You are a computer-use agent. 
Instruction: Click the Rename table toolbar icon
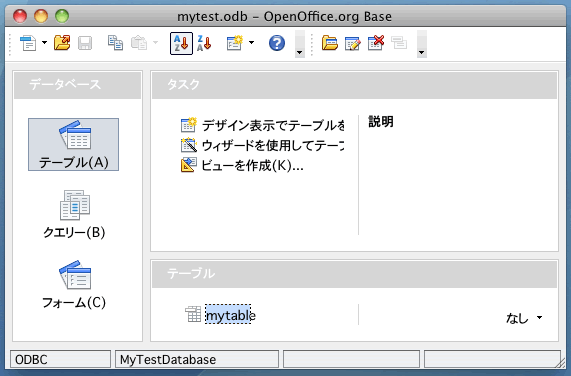(399, 43)
